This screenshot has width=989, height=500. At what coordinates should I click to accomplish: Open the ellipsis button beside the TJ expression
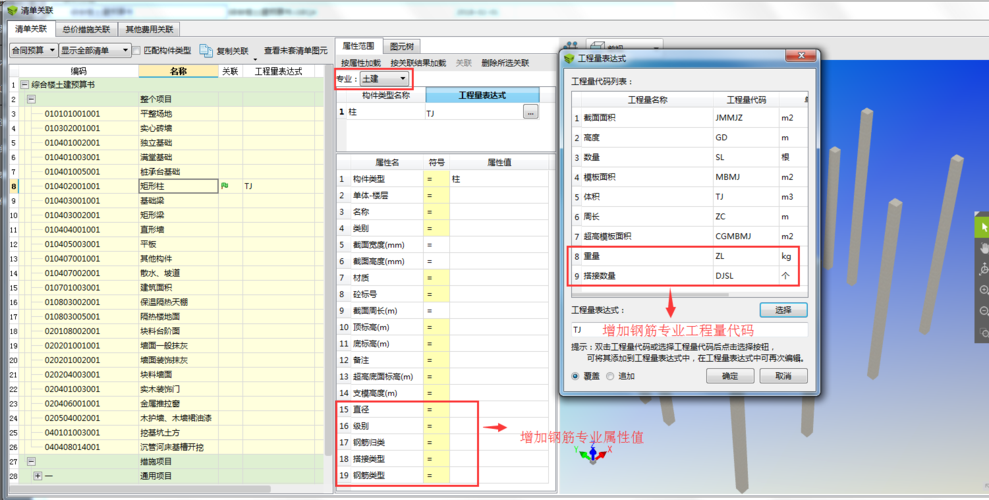(x=530, y=112)
